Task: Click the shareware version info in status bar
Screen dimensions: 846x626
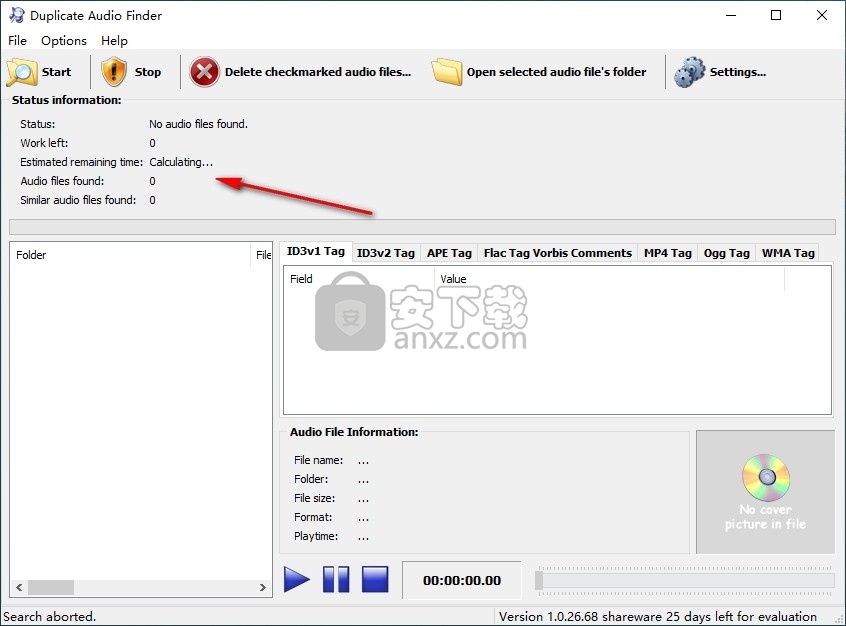Action: point(658,616)
